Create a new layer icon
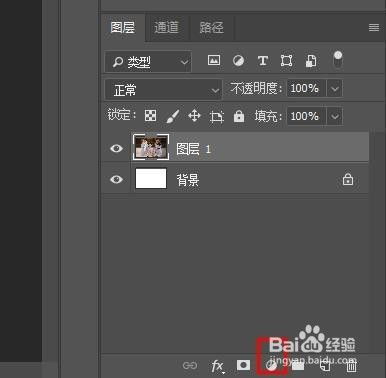The height and width of the screenshot is (378, 386). click(x=325, y=366)
